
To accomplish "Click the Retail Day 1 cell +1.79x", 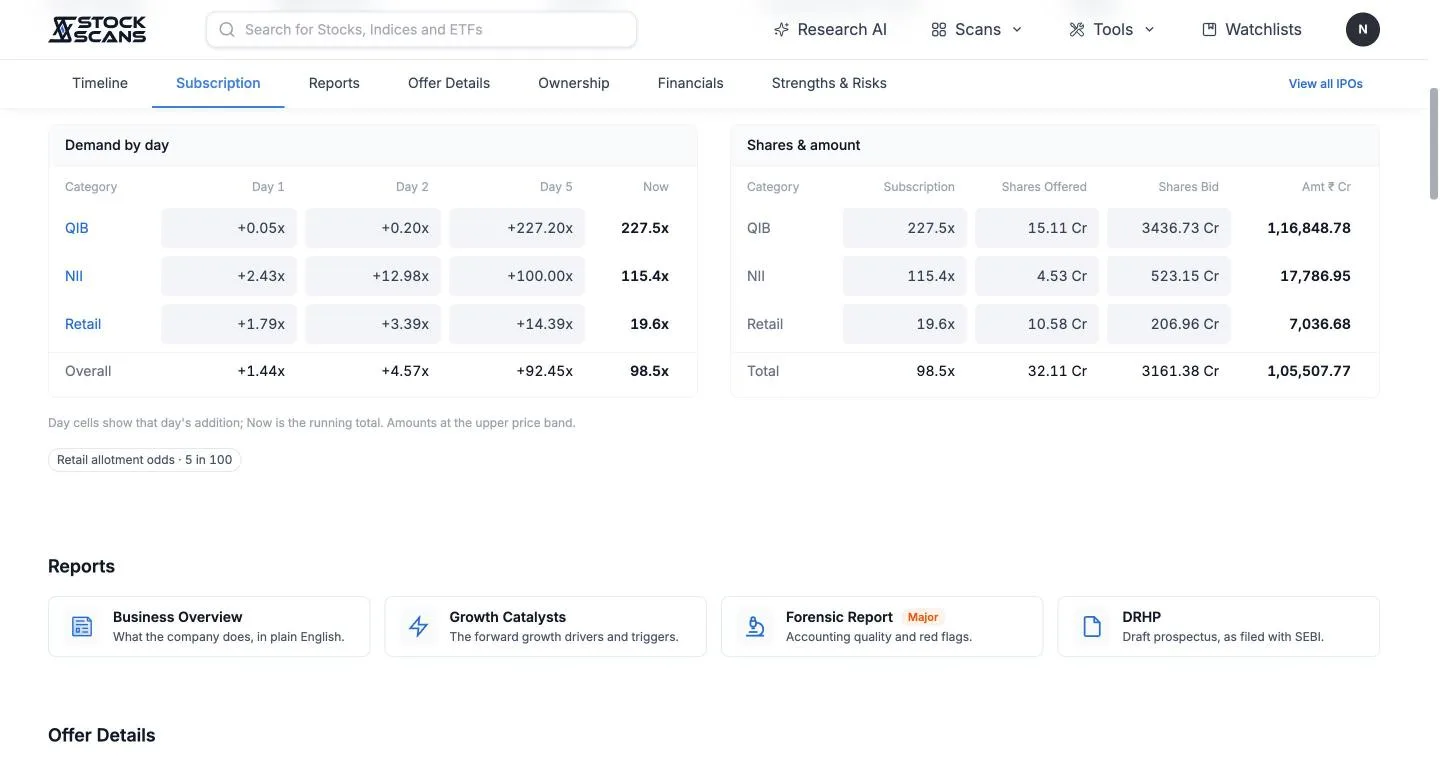I will pos(229,324).
